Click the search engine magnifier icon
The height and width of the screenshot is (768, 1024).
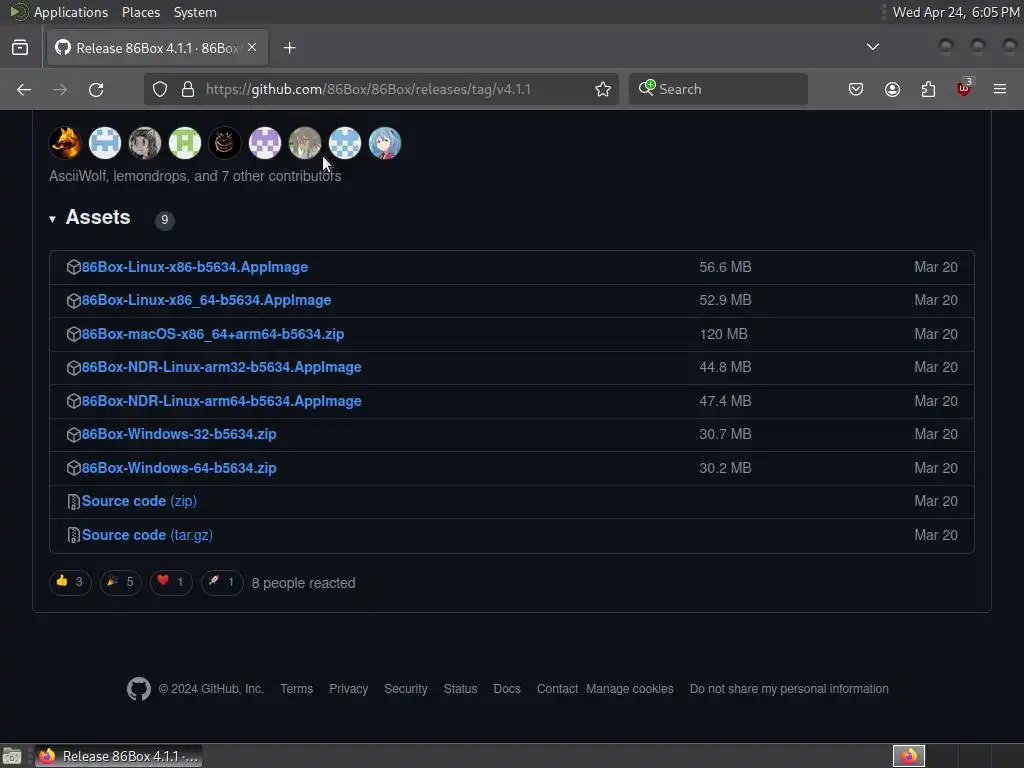[647, 88]
